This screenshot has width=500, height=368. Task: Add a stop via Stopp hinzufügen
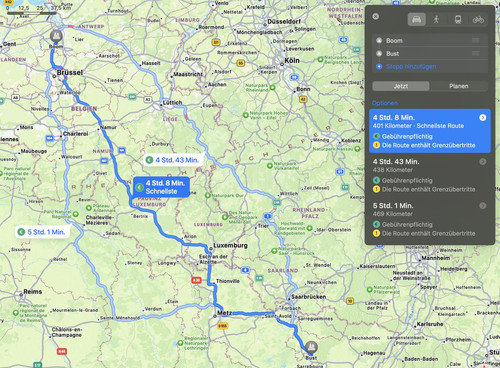coord(411,67)
